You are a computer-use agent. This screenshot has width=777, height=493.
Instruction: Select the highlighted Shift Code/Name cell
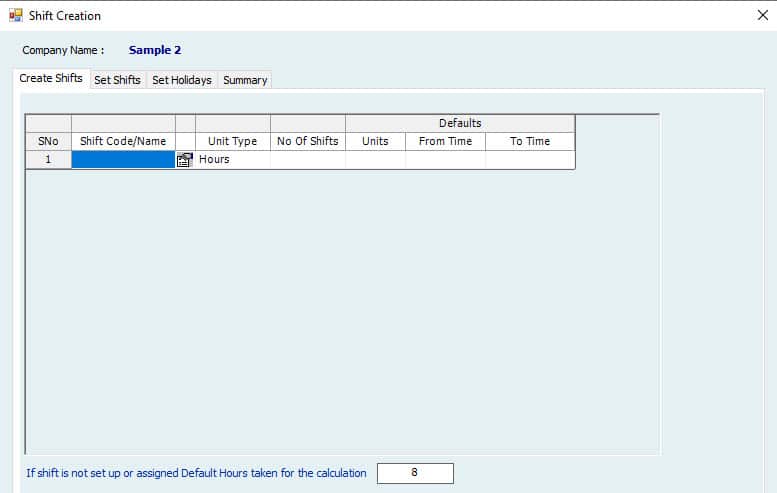click(123, 160)
